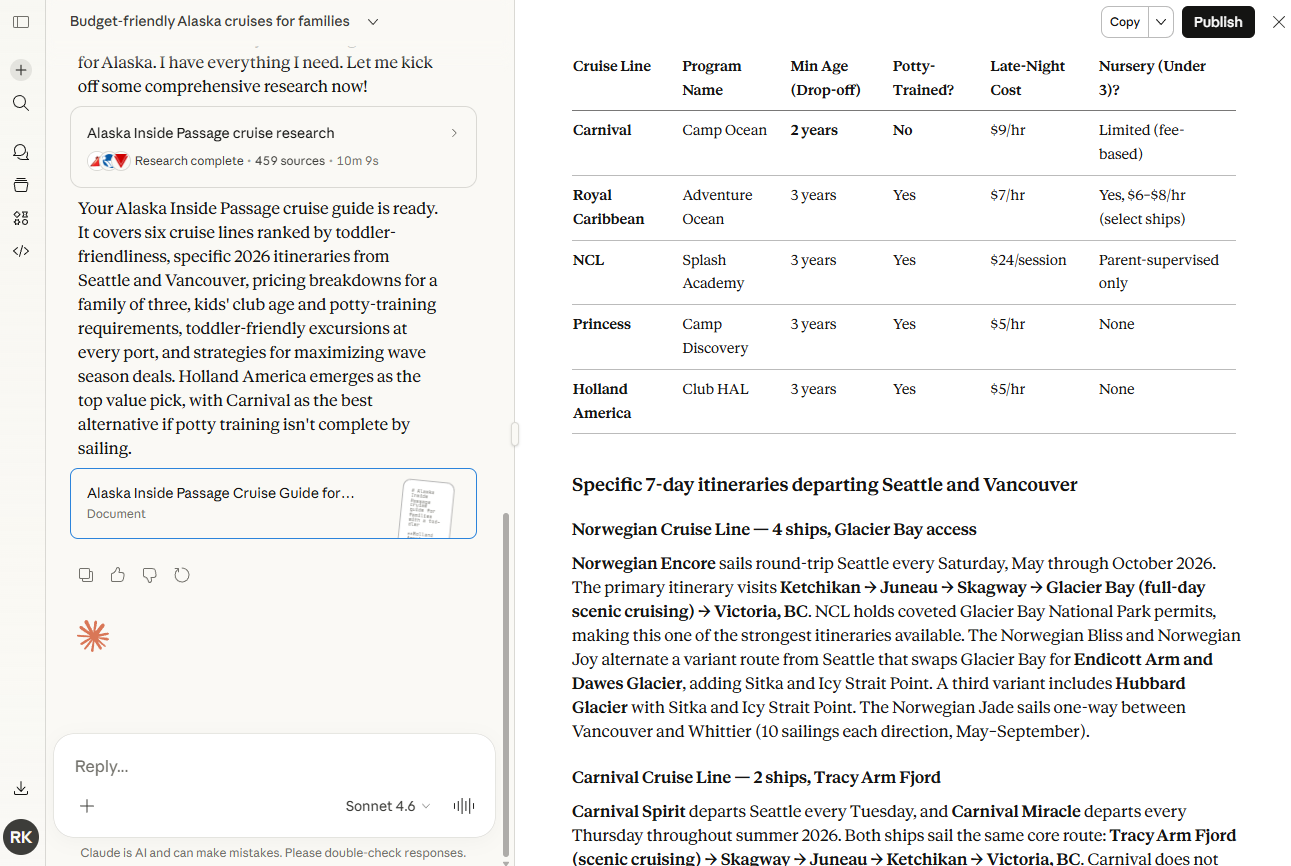Open the Code icon in sidebar

coord(21,251)
